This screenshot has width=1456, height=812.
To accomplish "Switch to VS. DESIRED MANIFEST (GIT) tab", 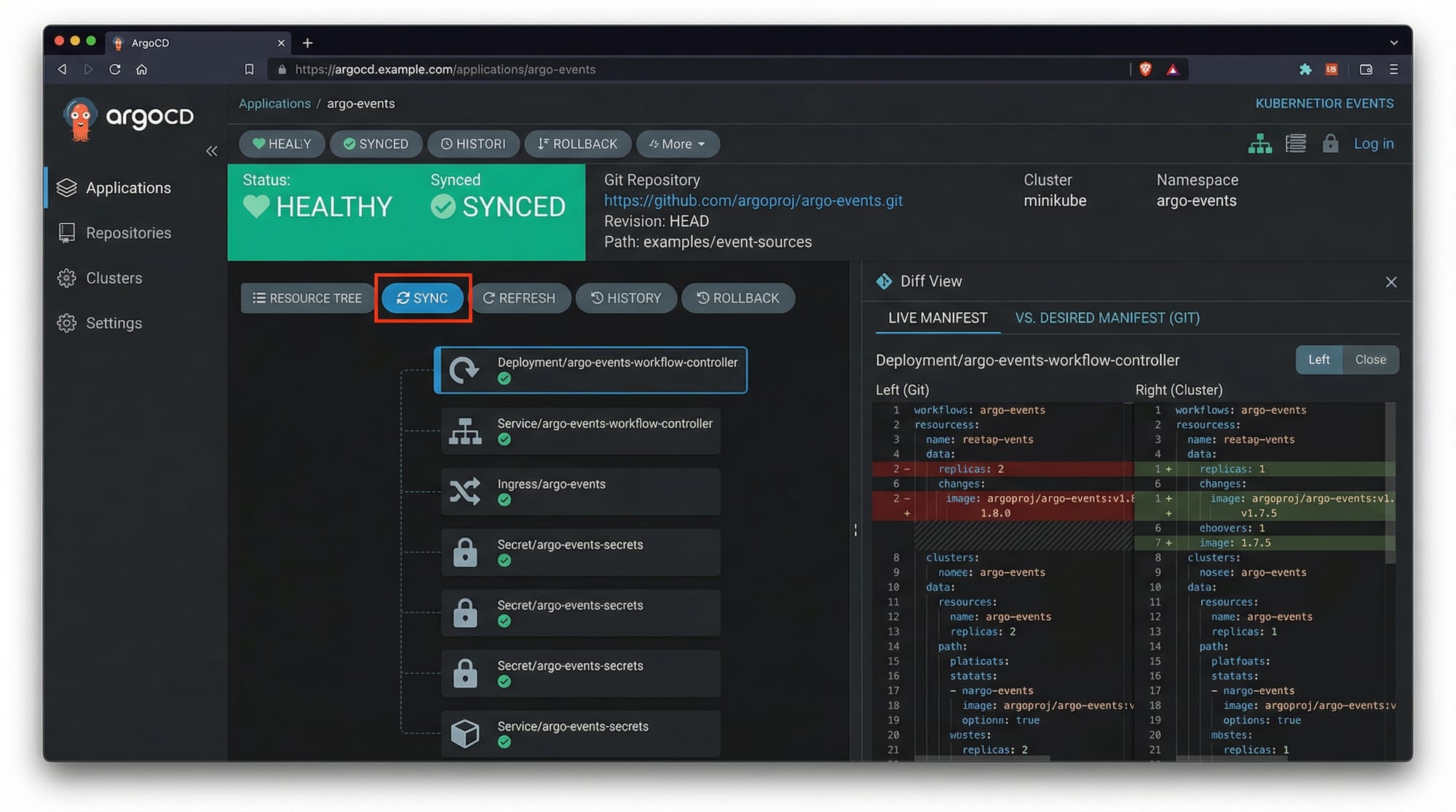I will coord(1107,317).
